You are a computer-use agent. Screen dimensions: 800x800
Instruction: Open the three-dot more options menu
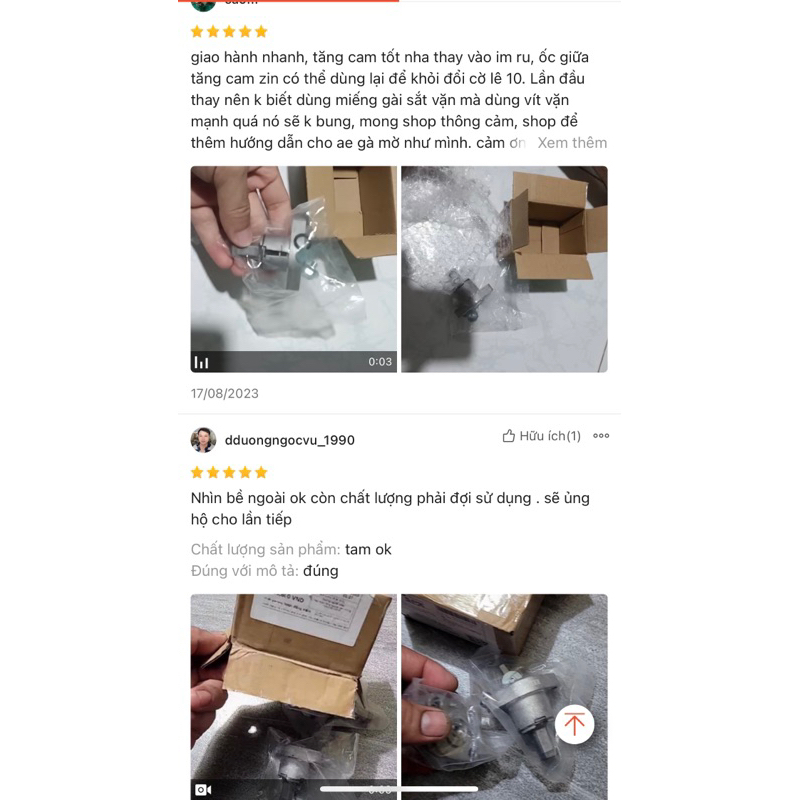click(601, 436)
